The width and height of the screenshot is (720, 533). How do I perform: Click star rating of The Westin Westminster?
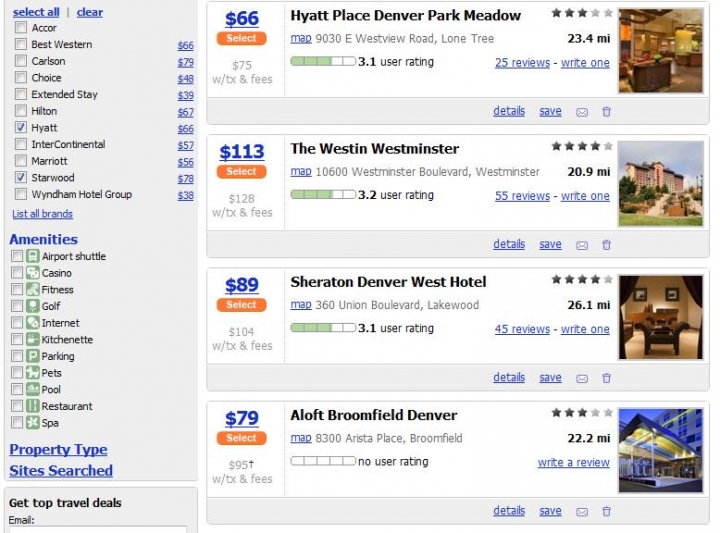coord(582,146)
